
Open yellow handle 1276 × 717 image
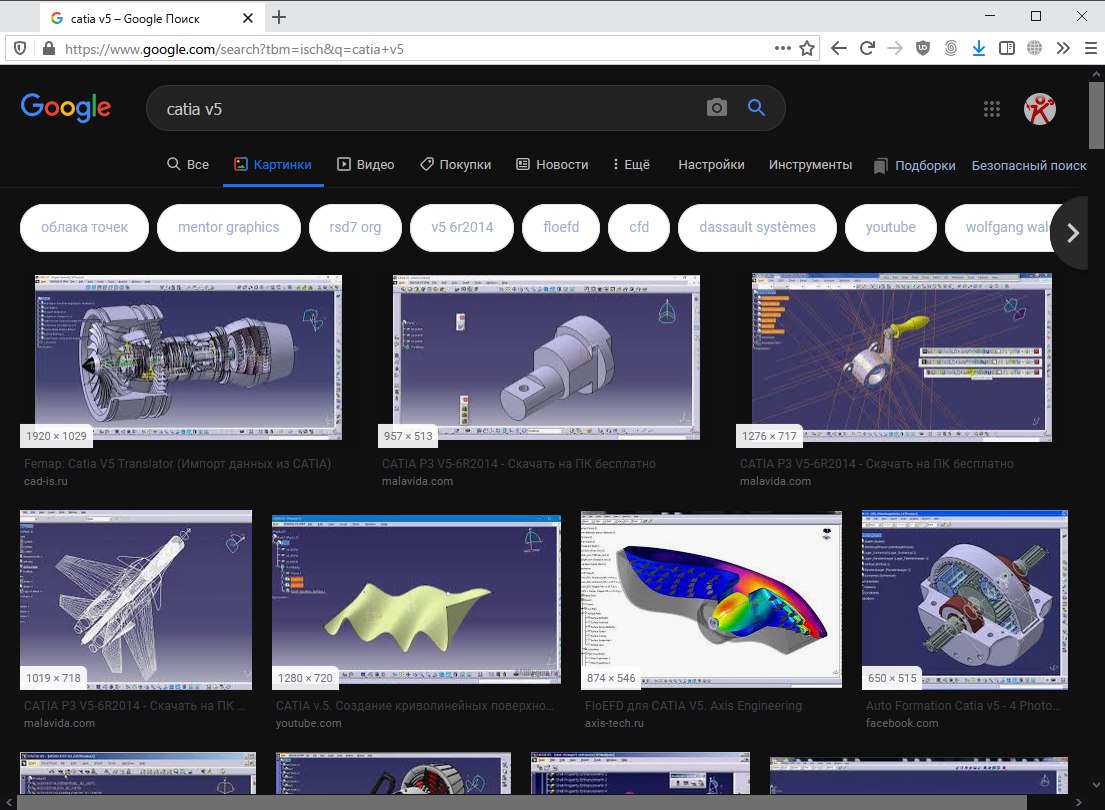point(901,357)
